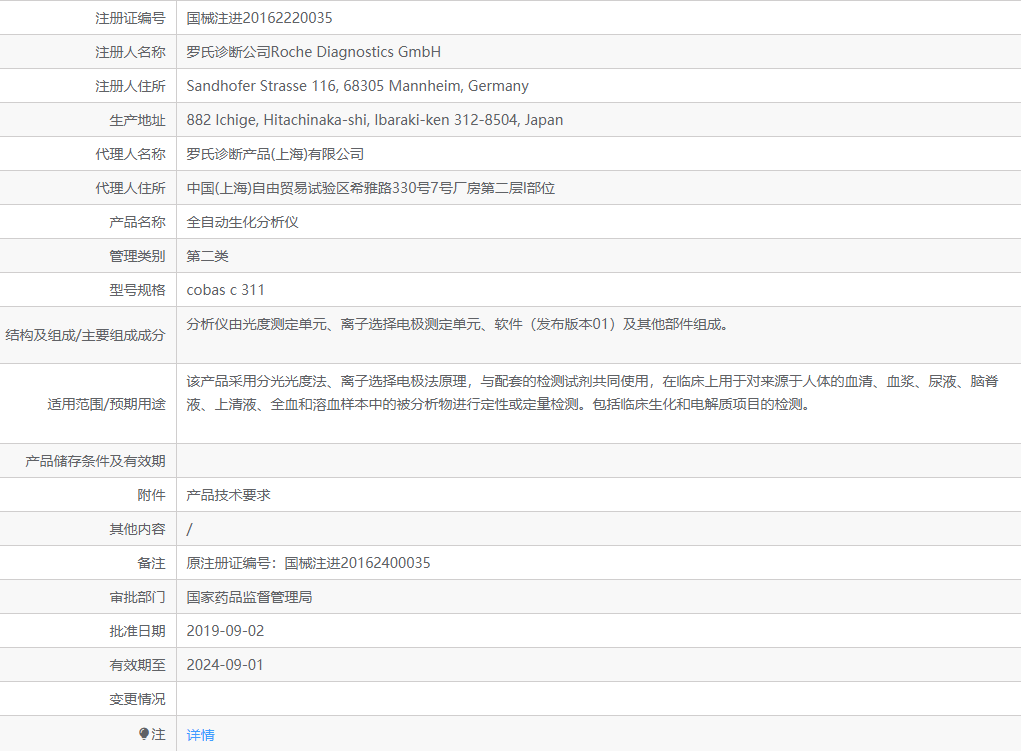Click the cobas c 311 model value
The height and width of the screenshot is (751, 1021).
point(225,290)
